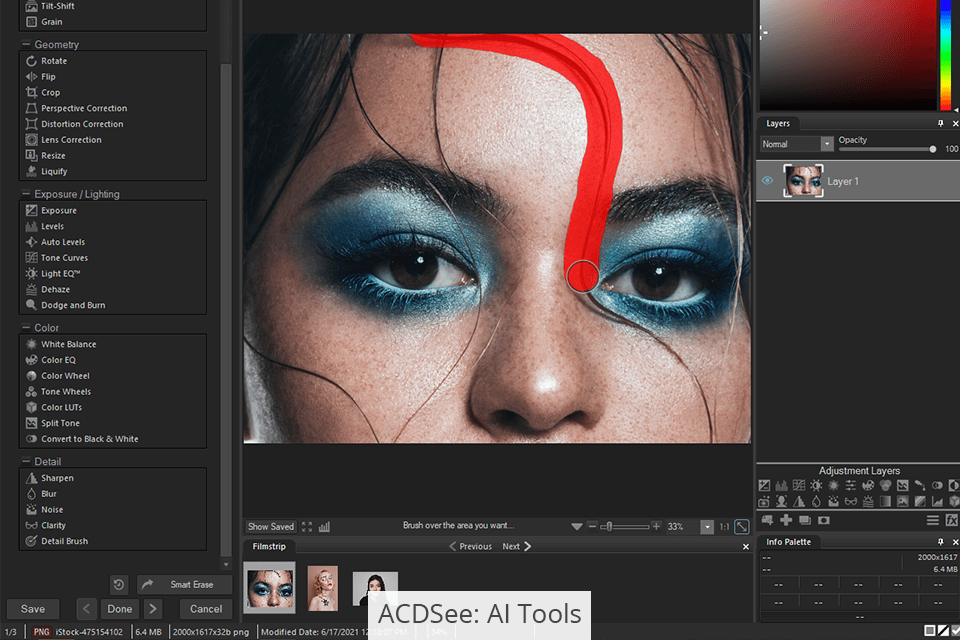Toggle the 1:1 actual size view
The width and height of the screenshot is (960, 640).
724,527
